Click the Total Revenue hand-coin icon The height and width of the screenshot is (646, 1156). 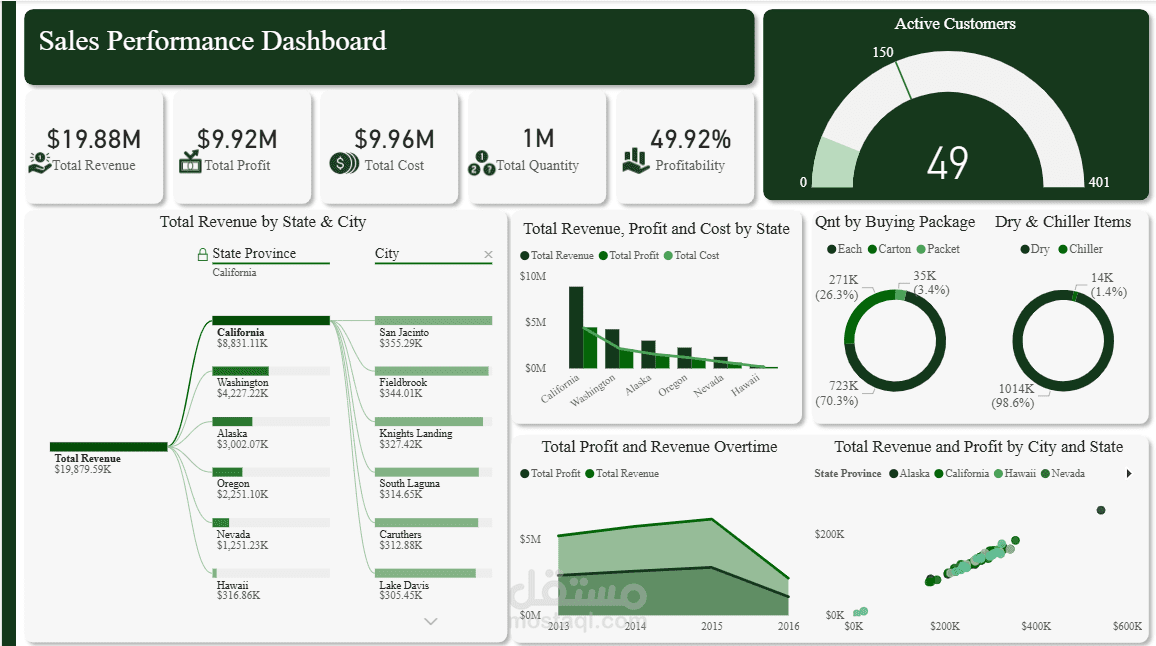click(39, 162)
